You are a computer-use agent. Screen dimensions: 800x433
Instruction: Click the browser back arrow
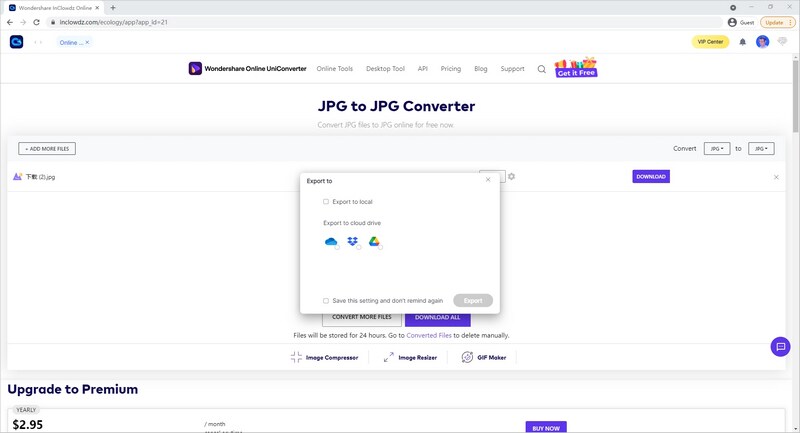point(10,22)
